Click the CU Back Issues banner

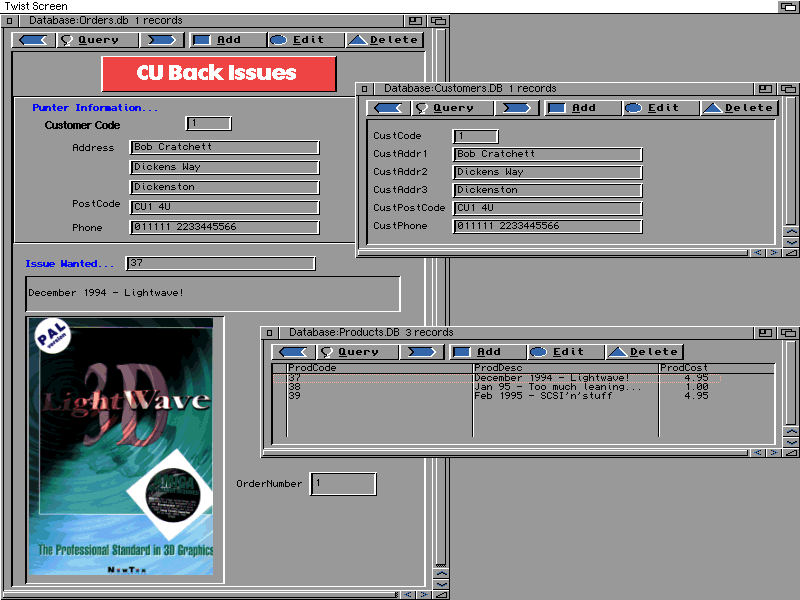pos(219,73)
